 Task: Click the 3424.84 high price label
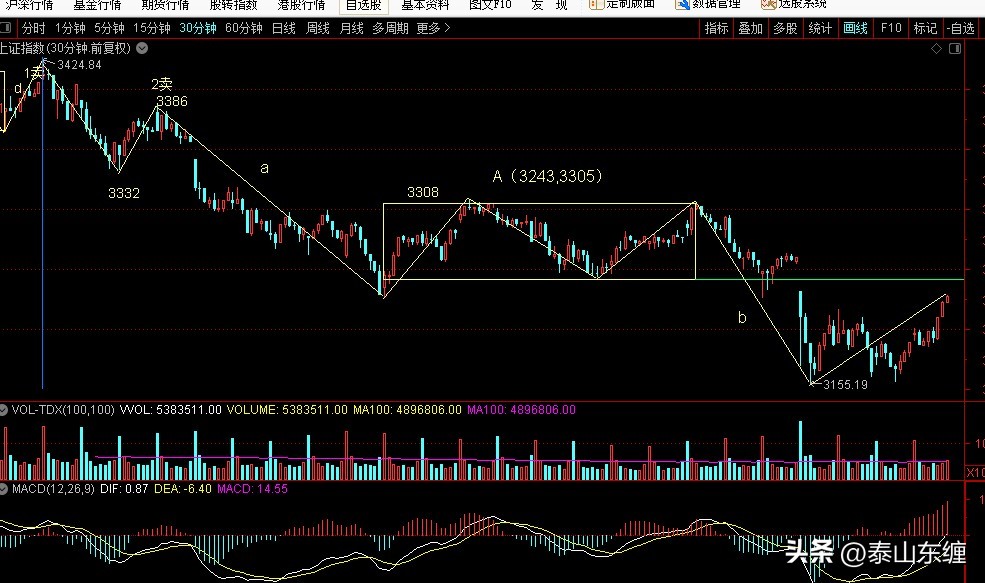(x=79, y=65)
